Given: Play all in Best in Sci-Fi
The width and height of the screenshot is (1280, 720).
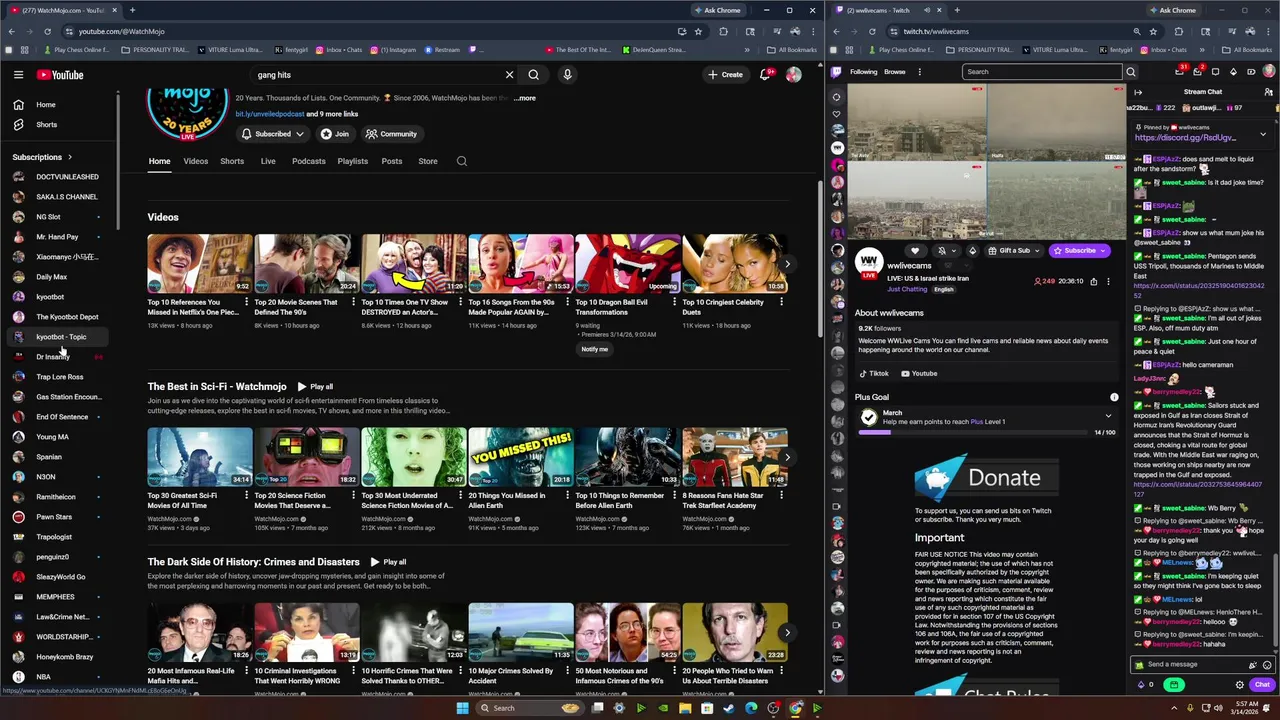Looking at the screenshot, I should click(315, 386).
